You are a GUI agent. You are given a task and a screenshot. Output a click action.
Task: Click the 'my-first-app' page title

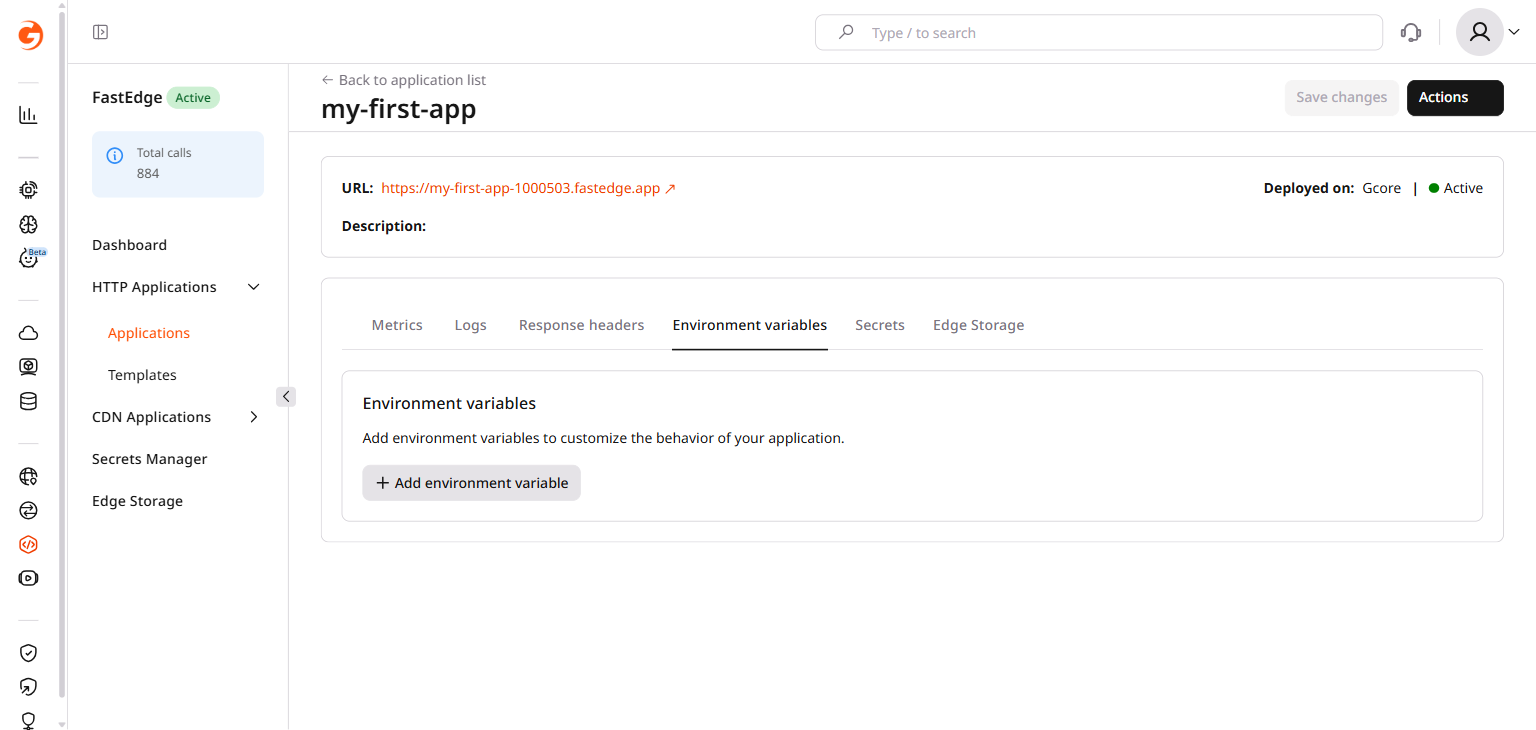click(398, 109)
